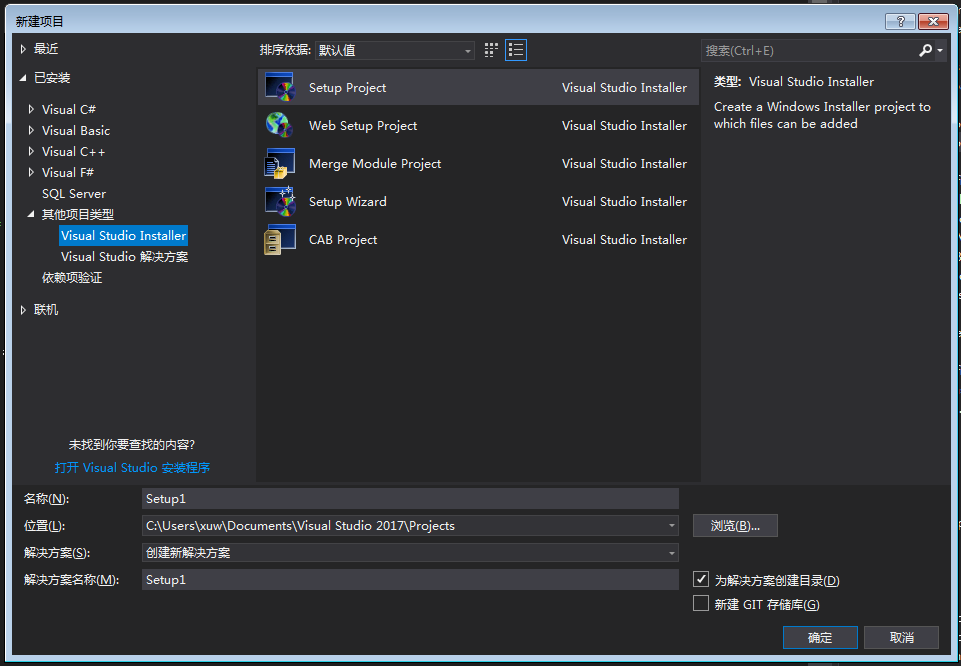This screenshot has width=961, height=666.
Task: Click the CAB Project name text
Action: (x=343, y=240)
